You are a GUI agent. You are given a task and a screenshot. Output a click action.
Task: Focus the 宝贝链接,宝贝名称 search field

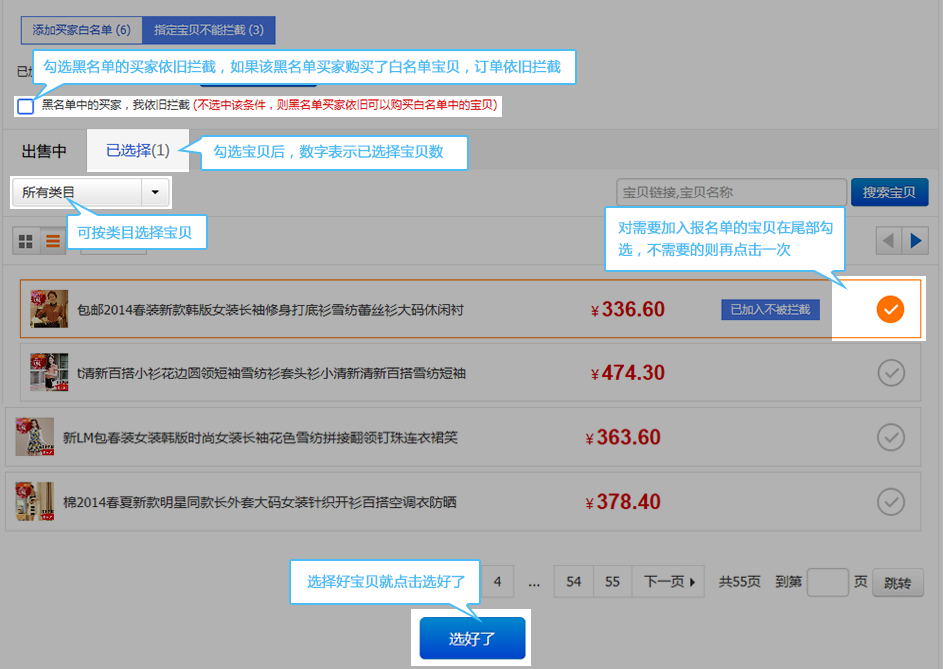point(731,193)
